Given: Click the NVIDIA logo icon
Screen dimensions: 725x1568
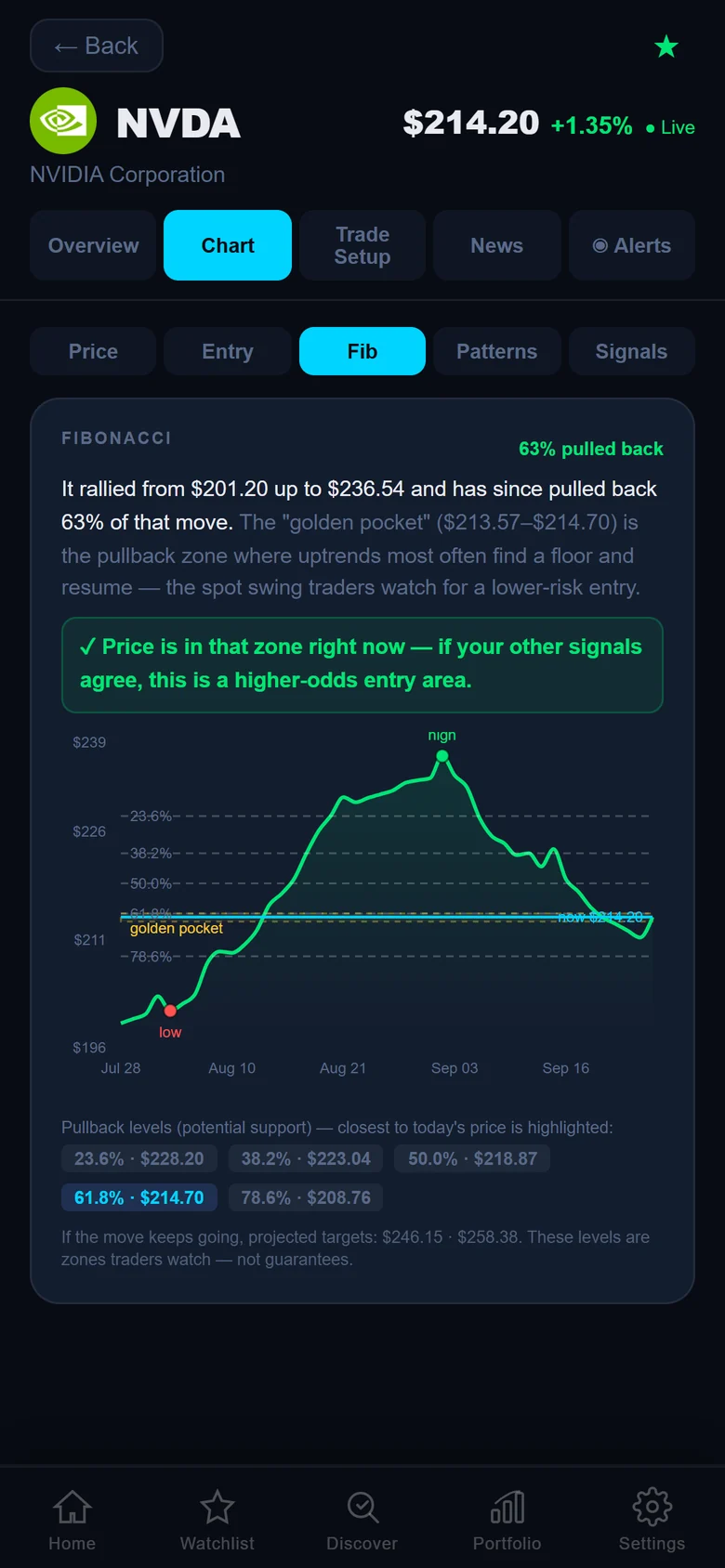Looking at the screenshot, I should (63, 121).
